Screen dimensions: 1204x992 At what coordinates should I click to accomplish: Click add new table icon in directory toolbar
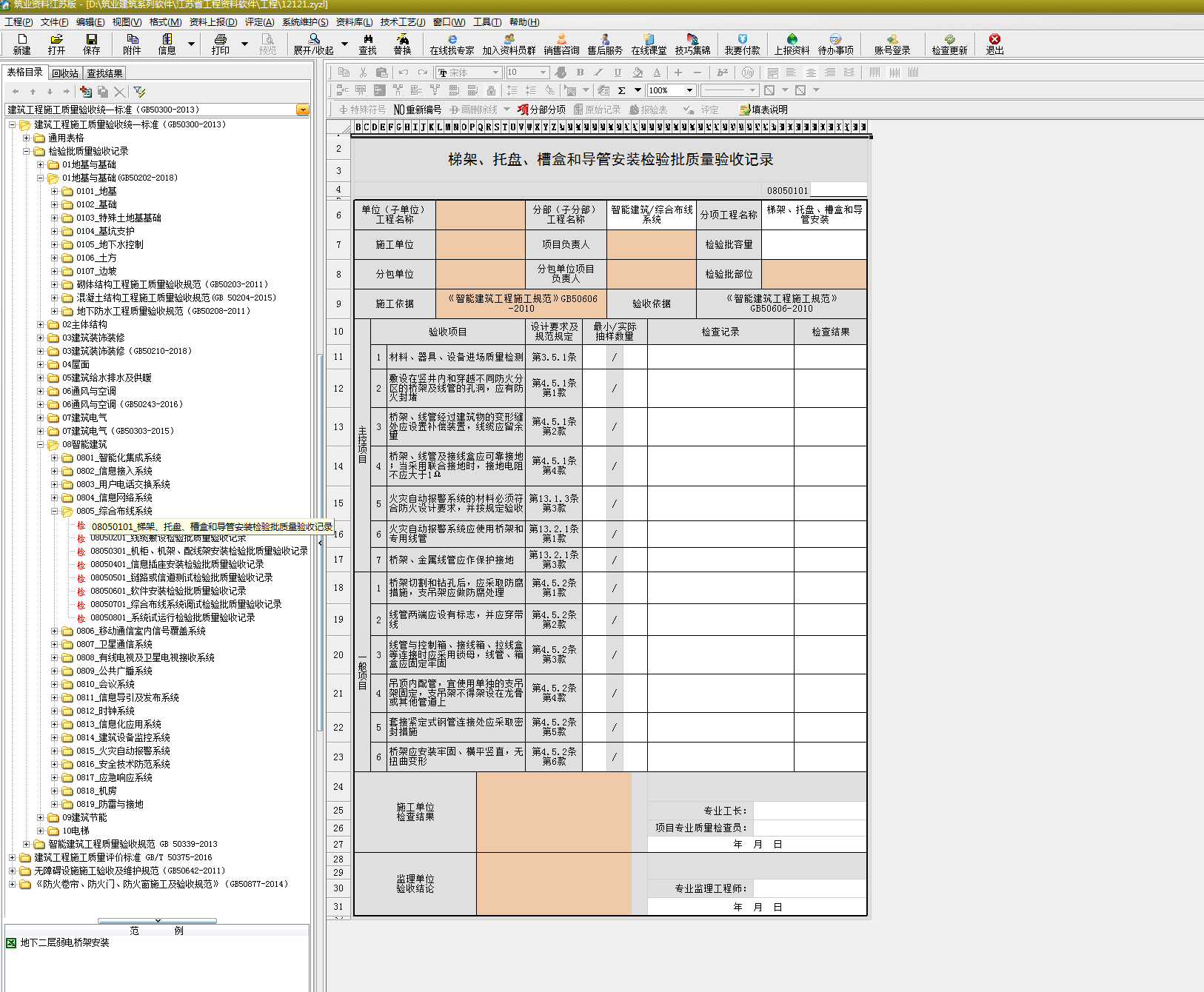[86, 91]
